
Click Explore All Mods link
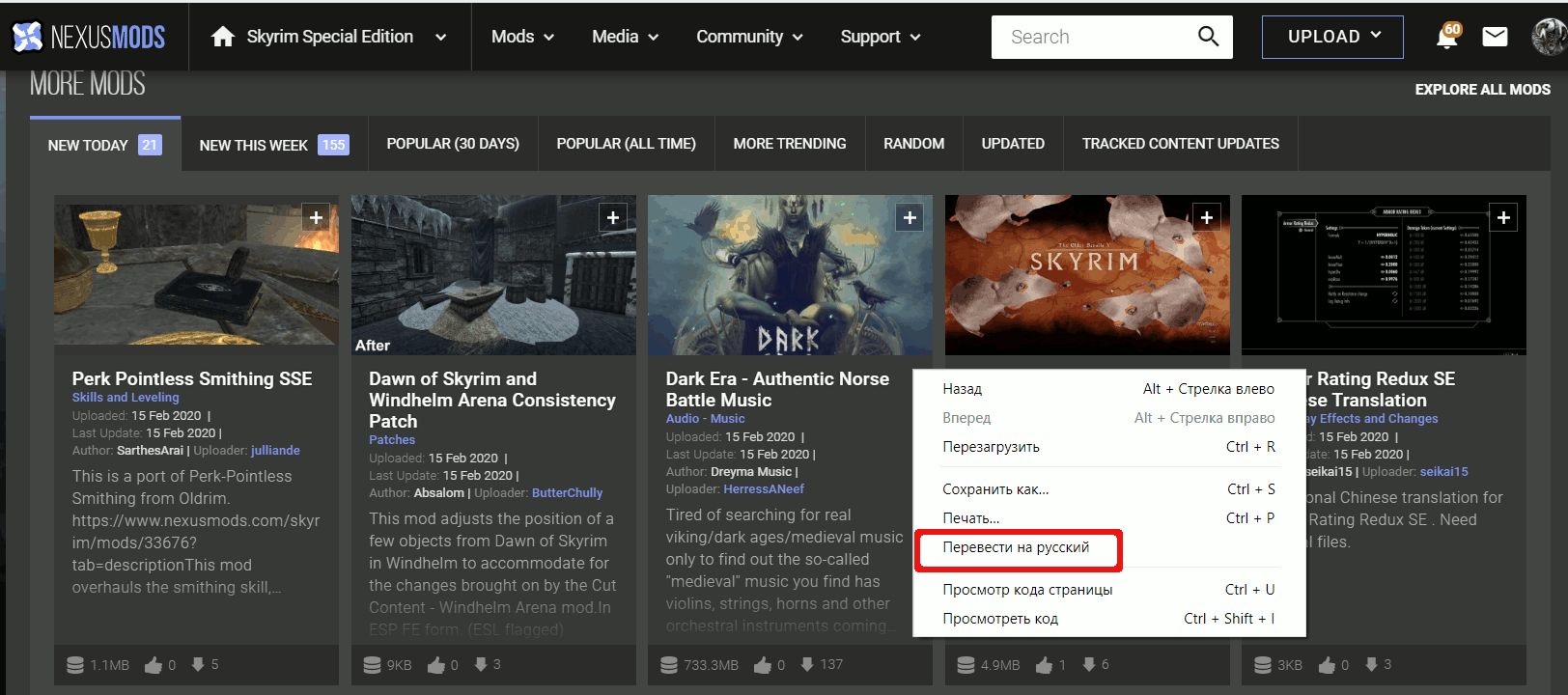click(x=1482, y=90)
